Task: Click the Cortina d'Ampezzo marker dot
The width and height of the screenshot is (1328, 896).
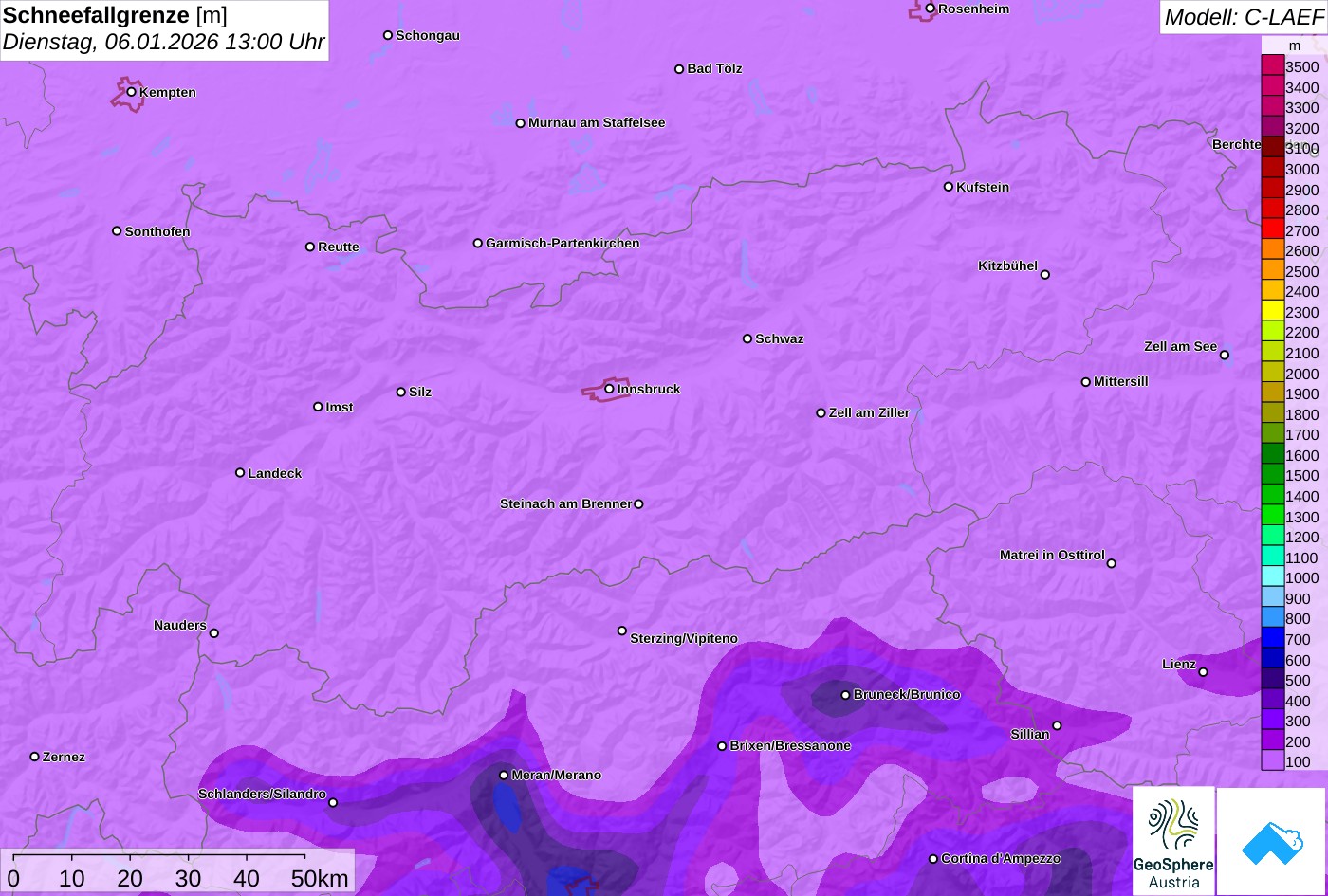Action: [x=933, y=859]
